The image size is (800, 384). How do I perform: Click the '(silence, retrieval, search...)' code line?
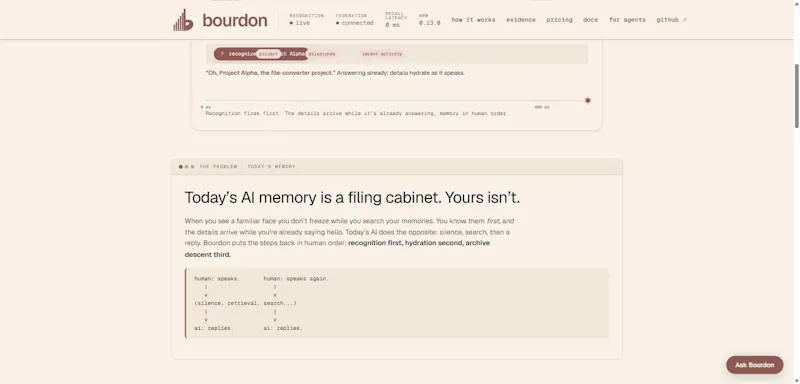(245, 303)
